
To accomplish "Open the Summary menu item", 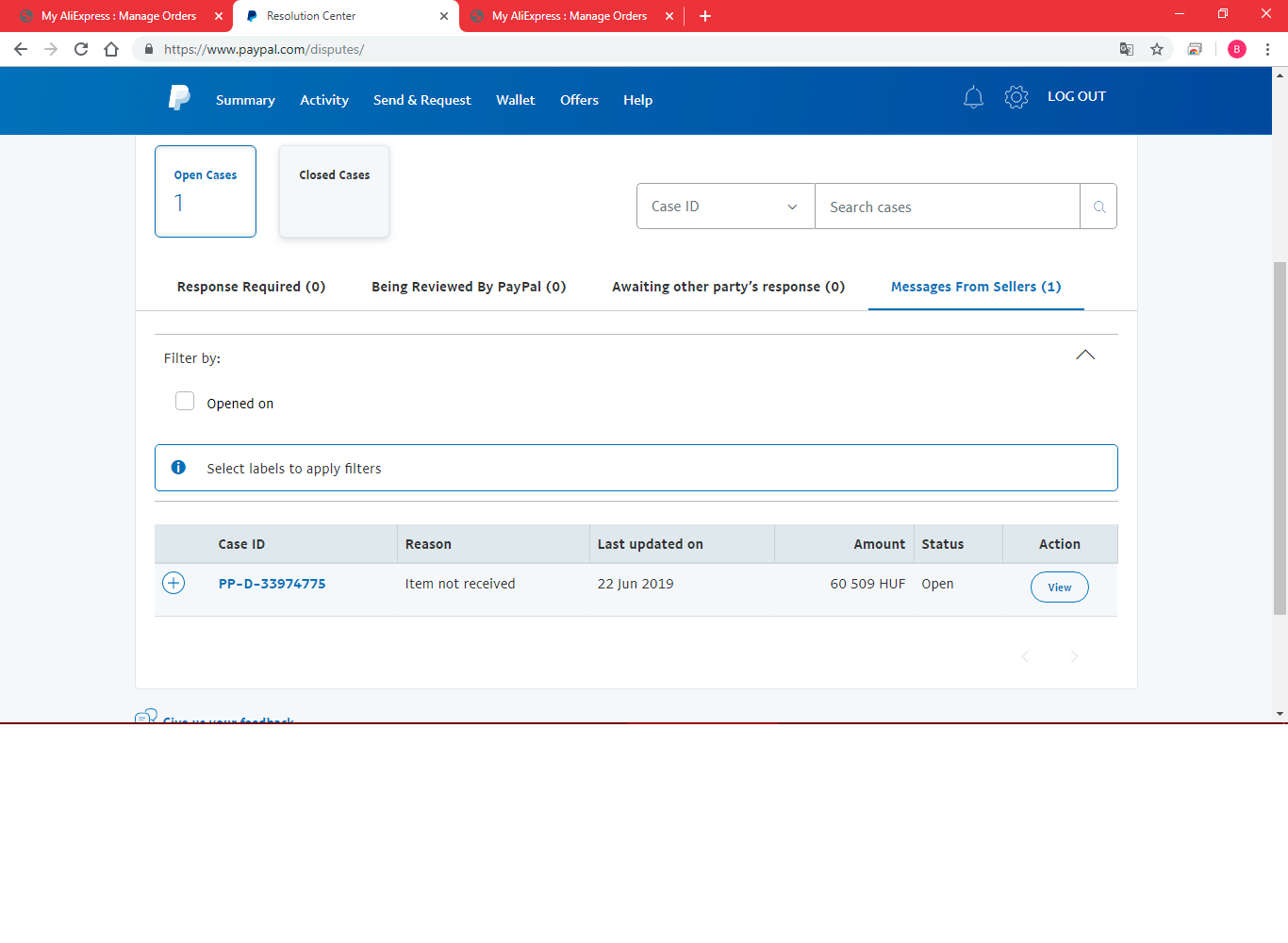I will (x=245, y=100).
